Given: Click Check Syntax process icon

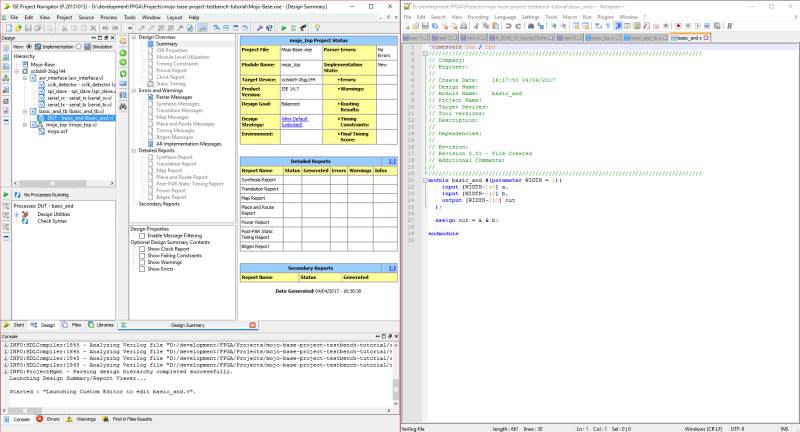Looking at the screenshot, I should [24, 221].
